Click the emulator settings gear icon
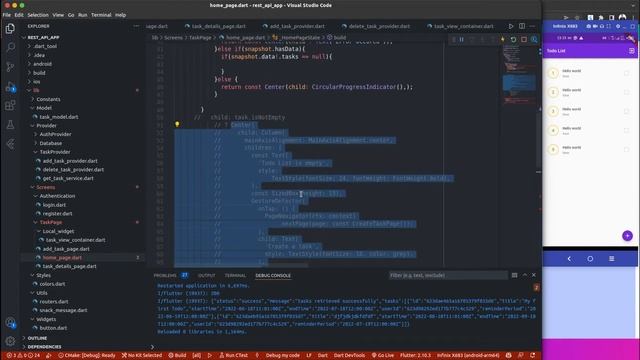The width and height of the screenshot is (640, 360). pyautogui.click(x=618, y=26)
